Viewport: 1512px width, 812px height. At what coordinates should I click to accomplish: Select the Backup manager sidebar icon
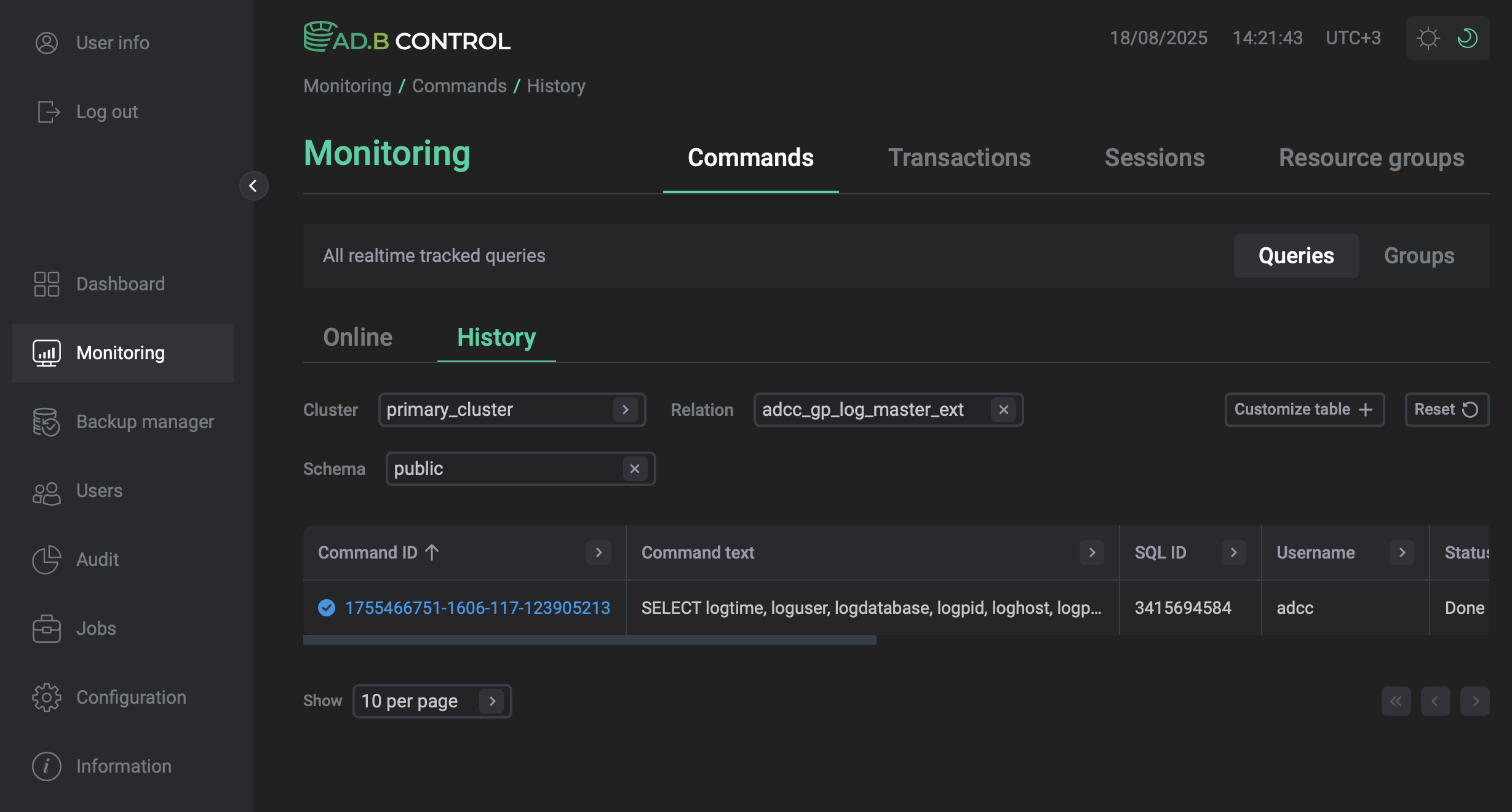(x=46, y=422)
